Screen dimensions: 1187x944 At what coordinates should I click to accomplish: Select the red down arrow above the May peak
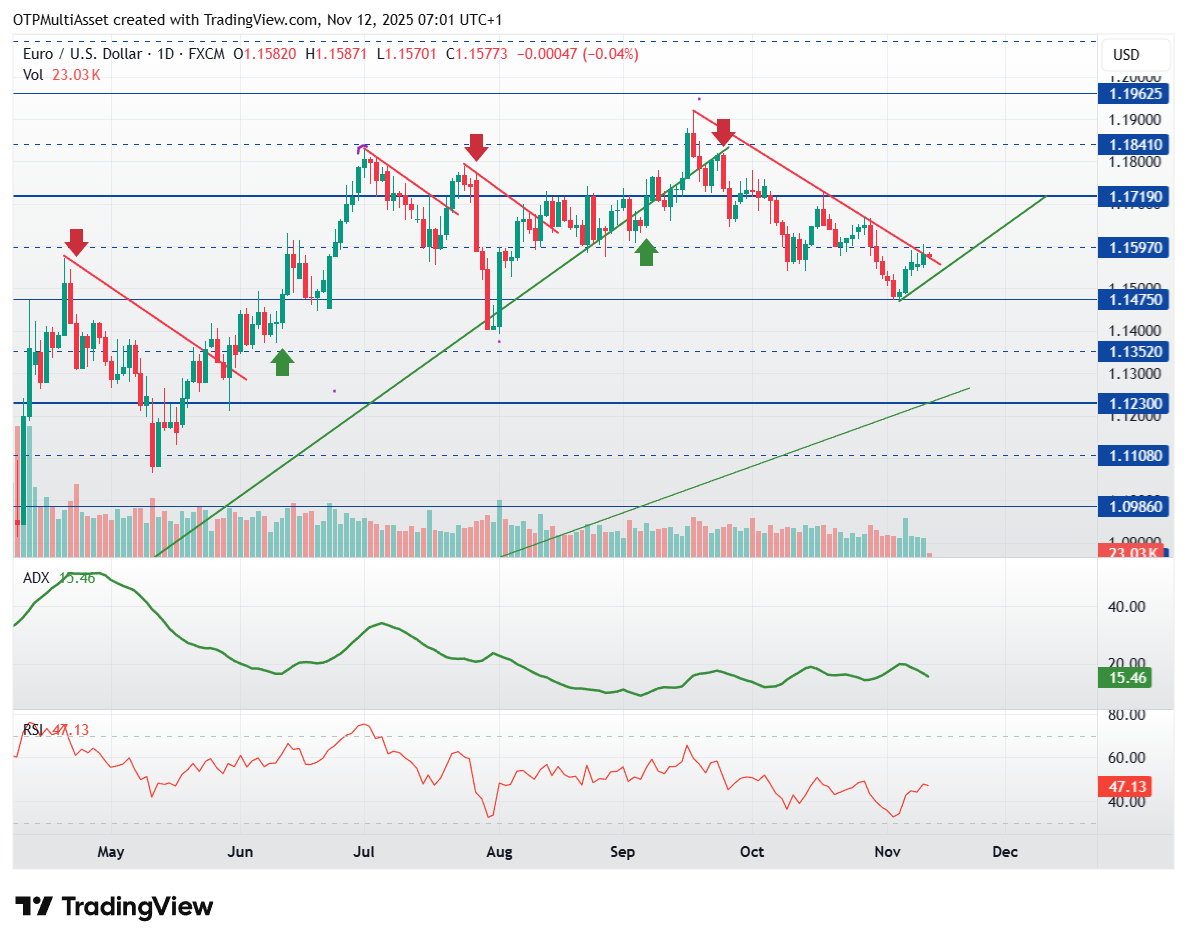tap(76, 243)
